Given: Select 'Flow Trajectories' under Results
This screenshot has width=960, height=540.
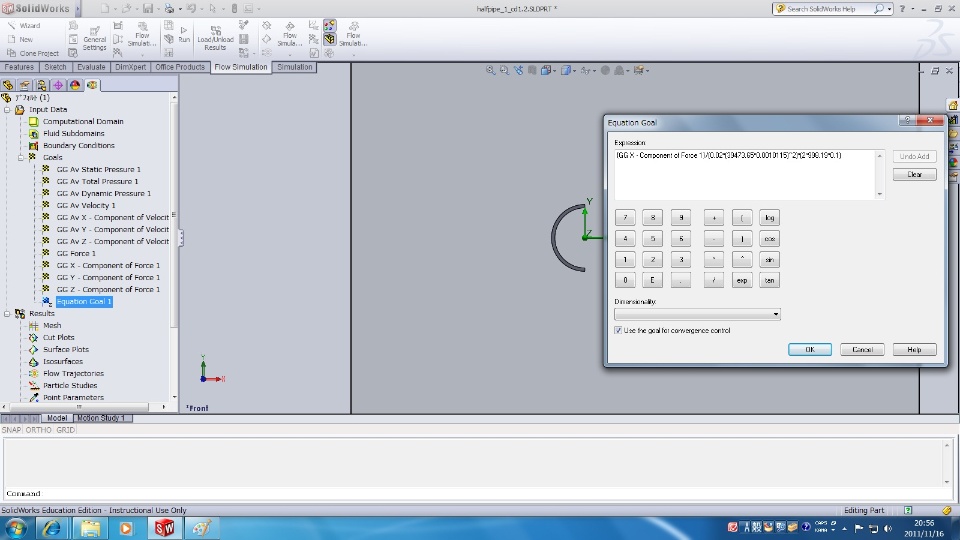Looking at the screenshot, I should pos(73,373).
